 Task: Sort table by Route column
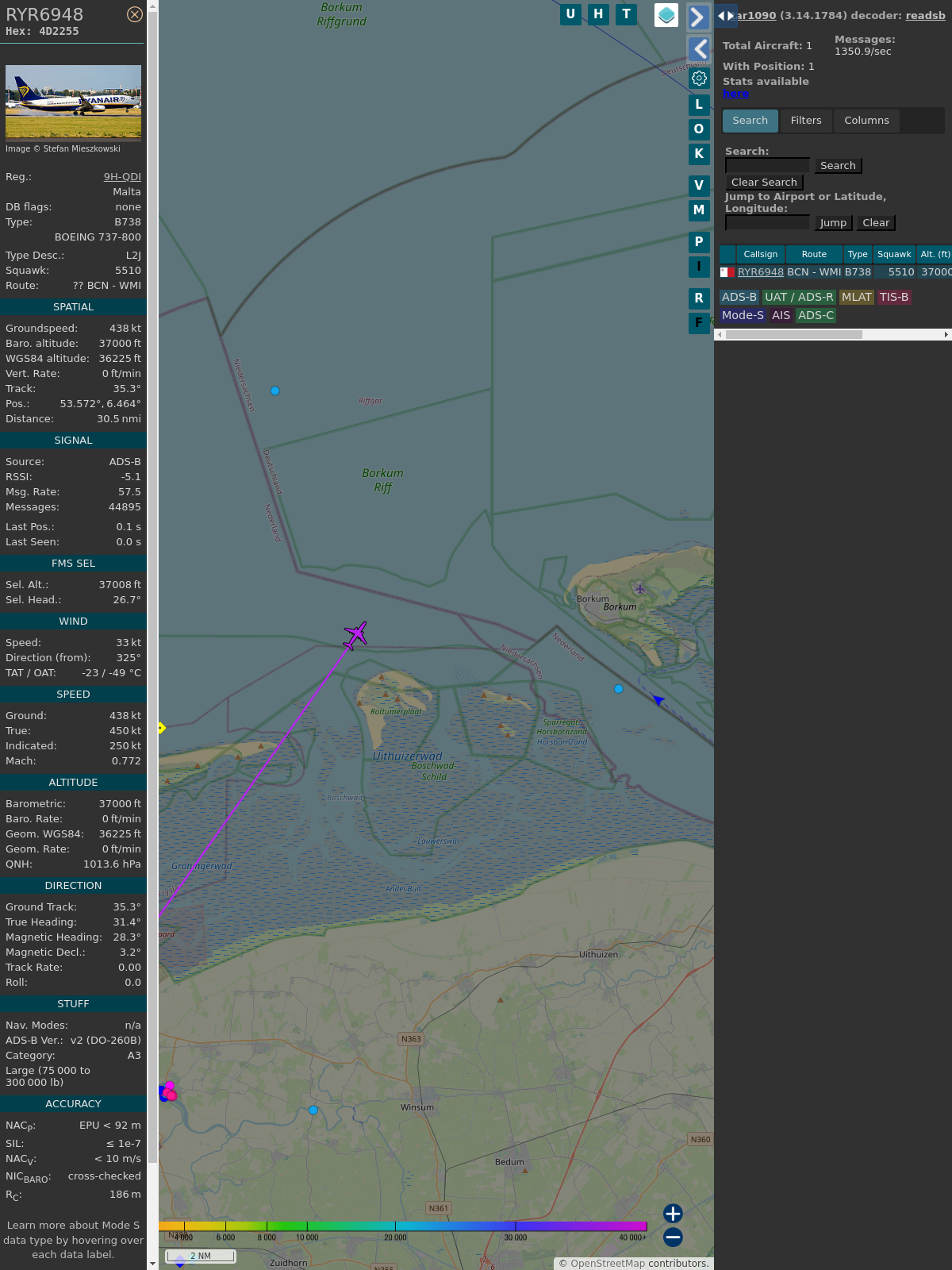pos(814,254)
